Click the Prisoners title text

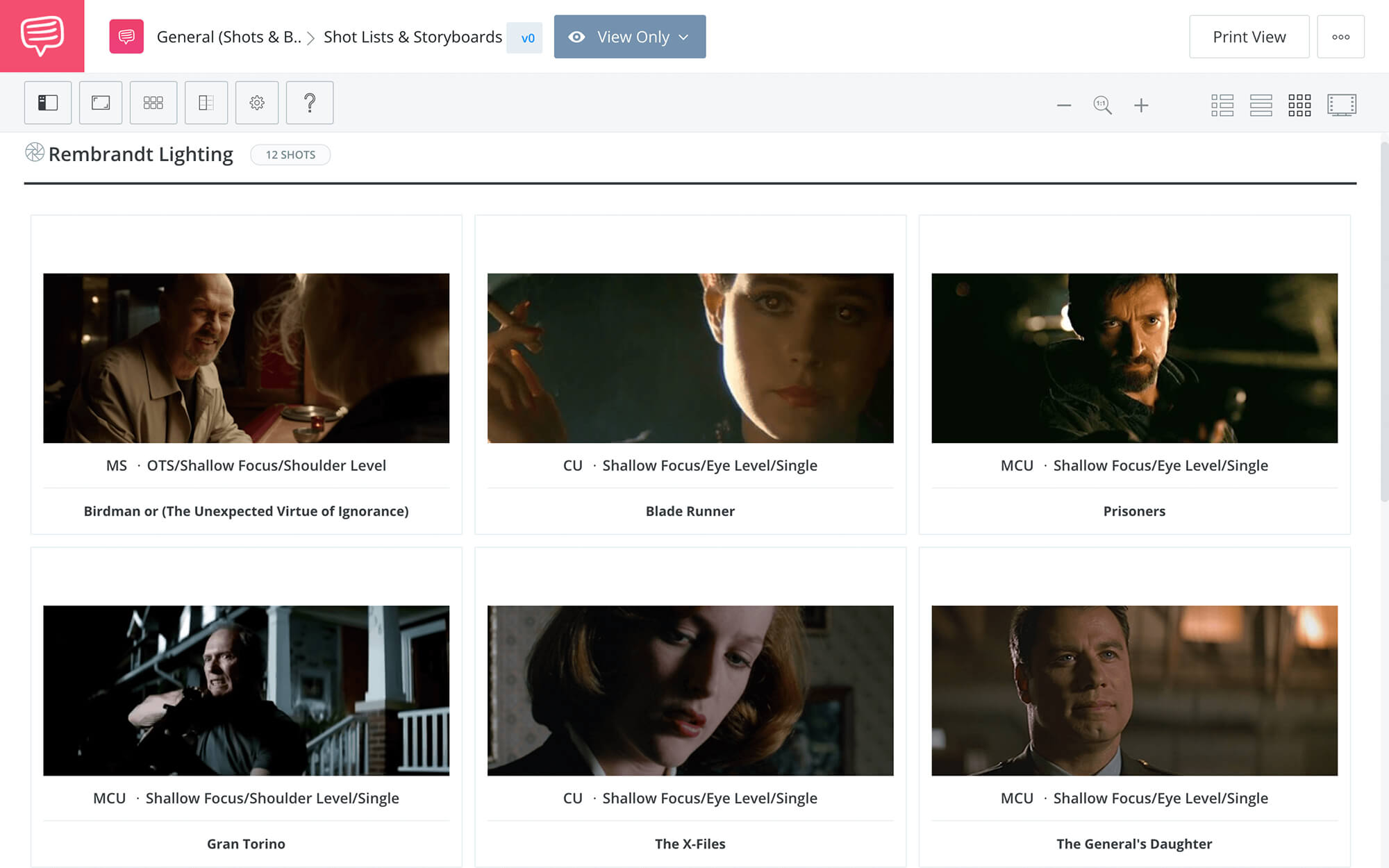1134,511
